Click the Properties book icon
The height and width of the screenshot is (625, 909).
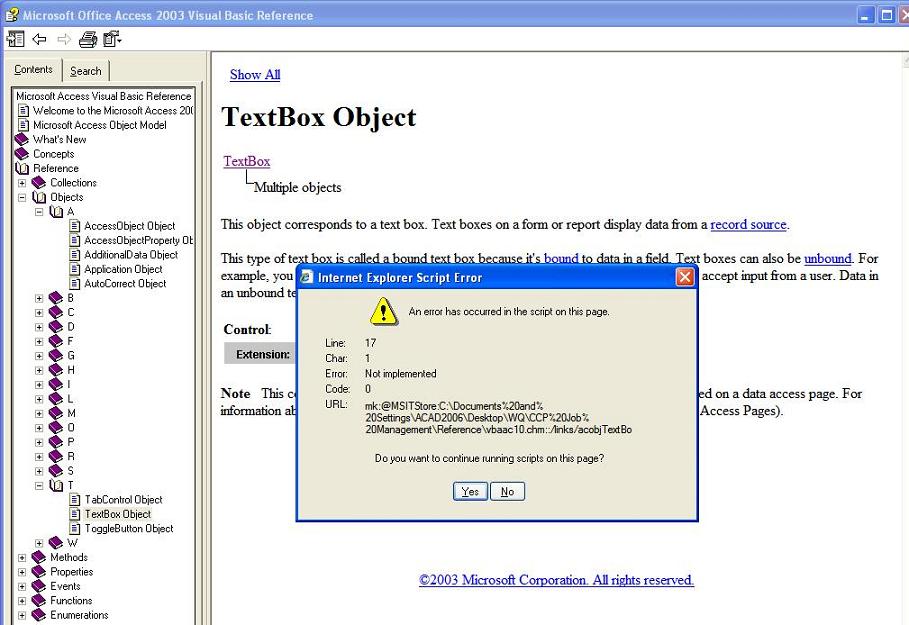click(x=39, y=572)
